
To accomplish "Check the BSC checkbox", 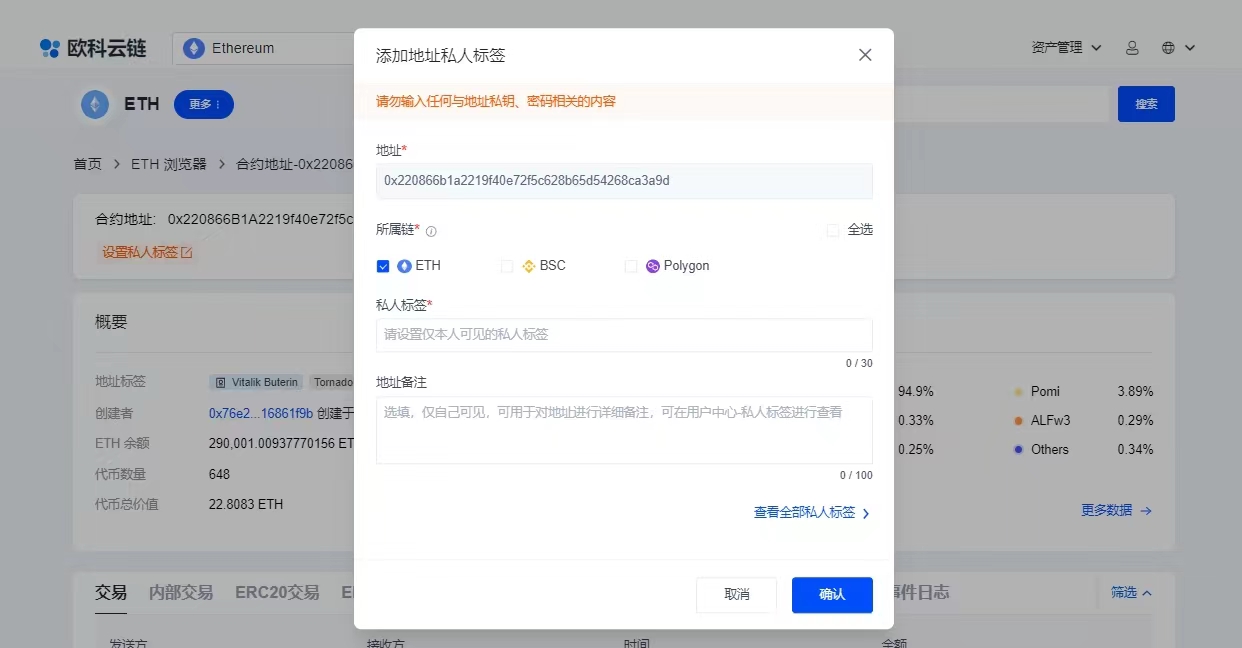I will point(507,265).
